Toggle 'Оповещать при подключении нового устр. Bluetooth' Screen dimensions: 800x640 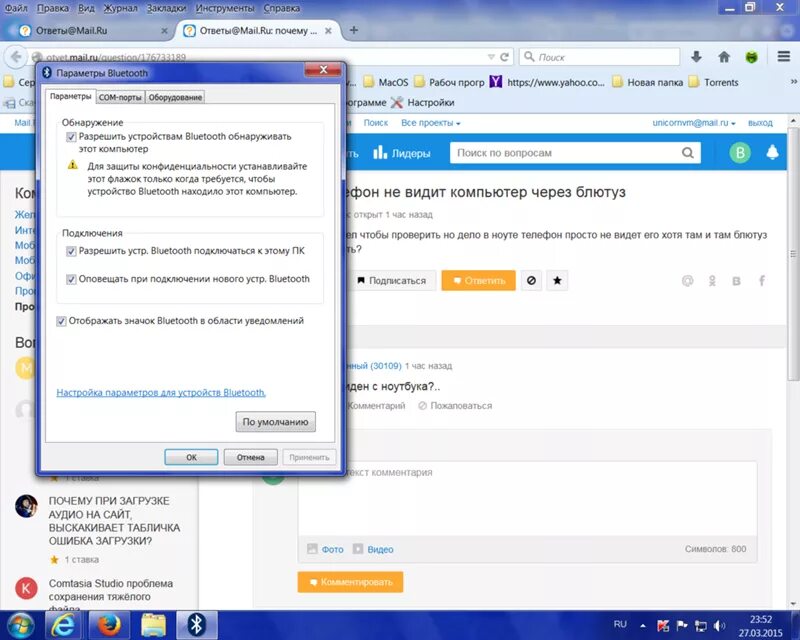click(71, 279)
